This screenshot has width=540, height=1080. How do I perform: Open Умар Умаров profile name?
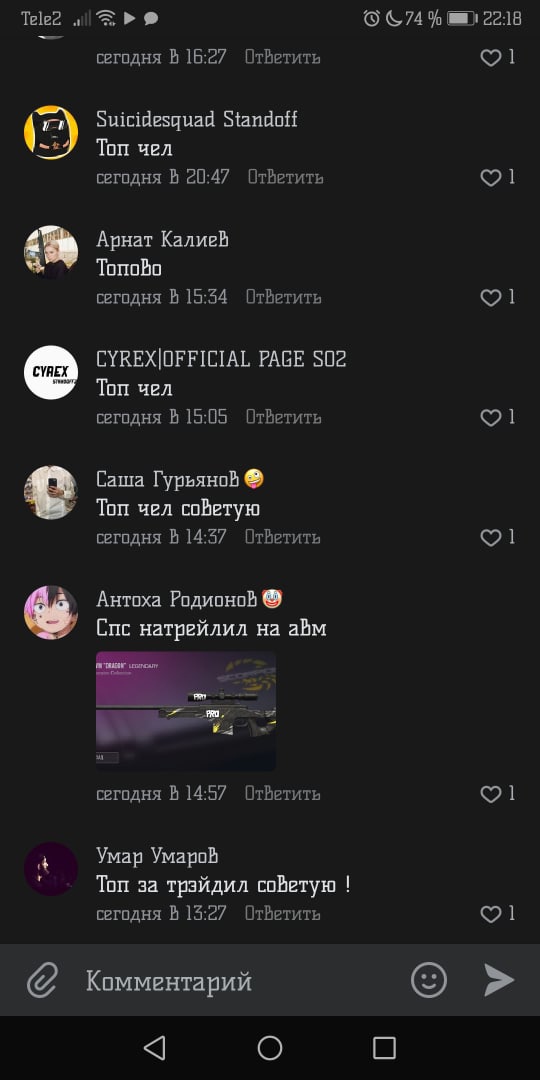coord(157,856)
